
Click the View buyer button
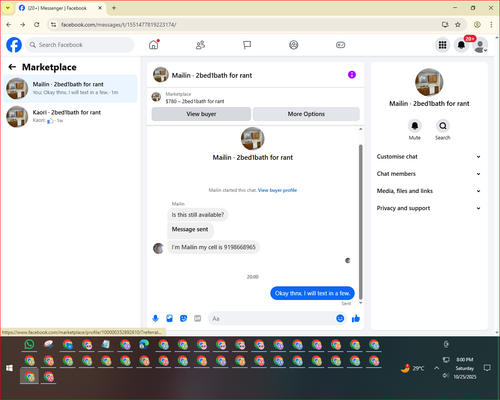201,114
